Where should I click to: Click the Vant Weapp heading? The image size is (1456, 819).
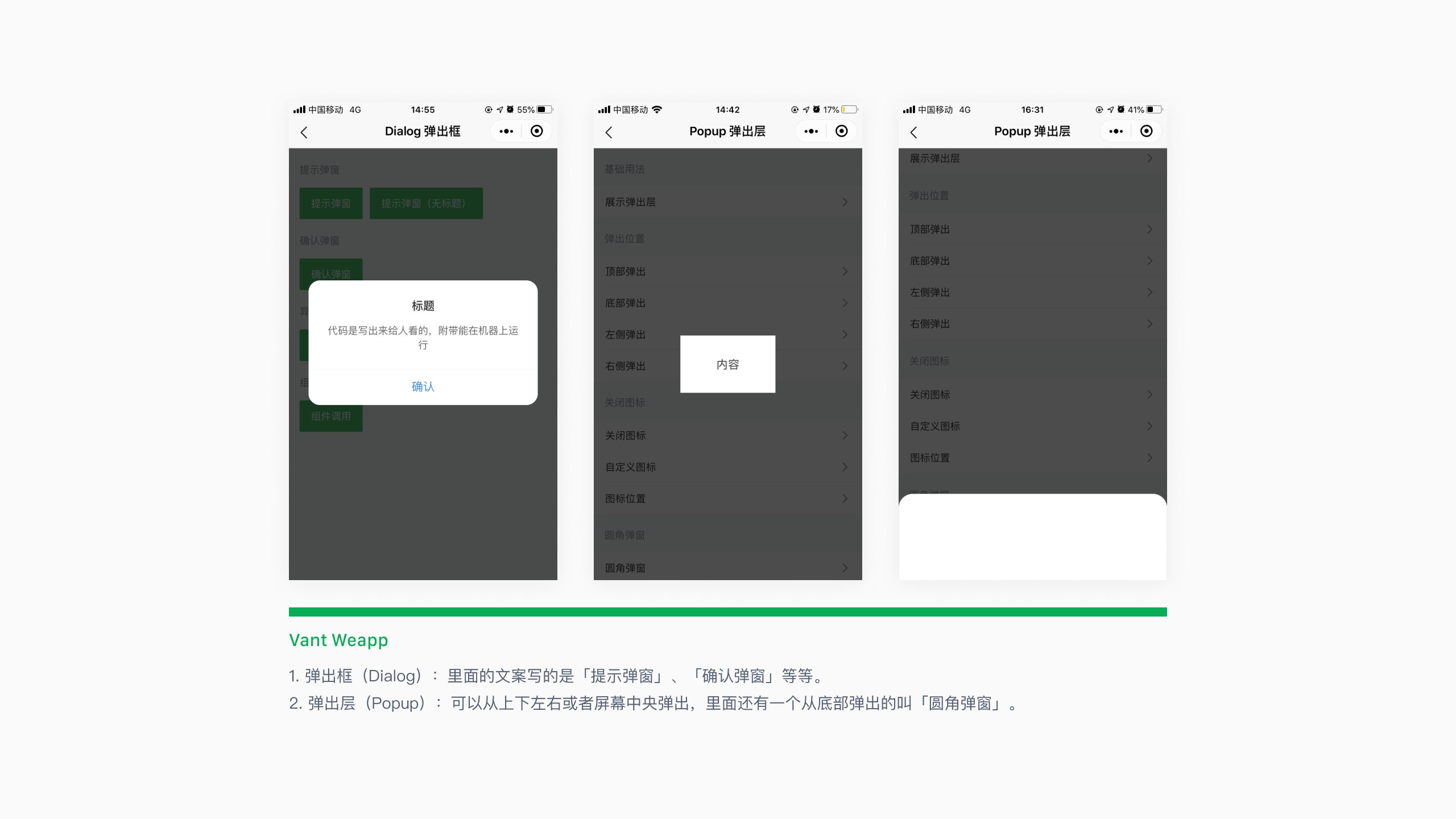point(338,640)
